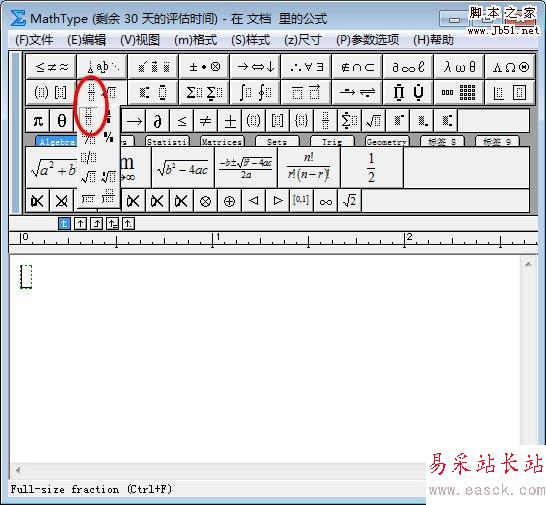Switch to the 标签 9 tab
546x505 pixels.
(497, 141)
